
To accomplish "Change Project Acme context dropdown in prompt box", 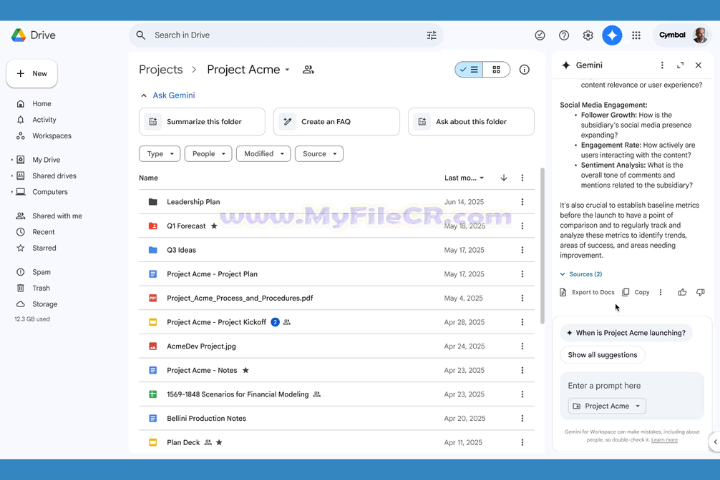I will point(607,406).
